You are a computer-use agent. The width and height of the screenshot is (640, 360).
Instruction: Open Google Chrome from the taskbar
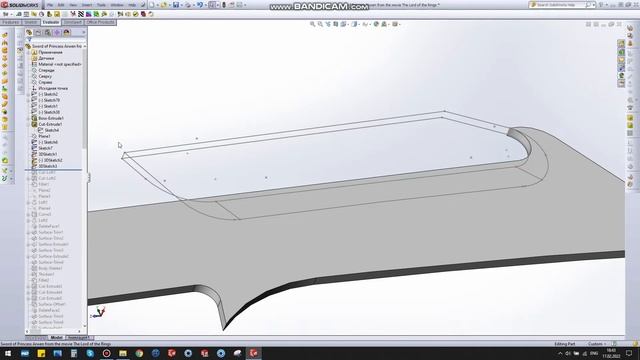click(139, 353)
